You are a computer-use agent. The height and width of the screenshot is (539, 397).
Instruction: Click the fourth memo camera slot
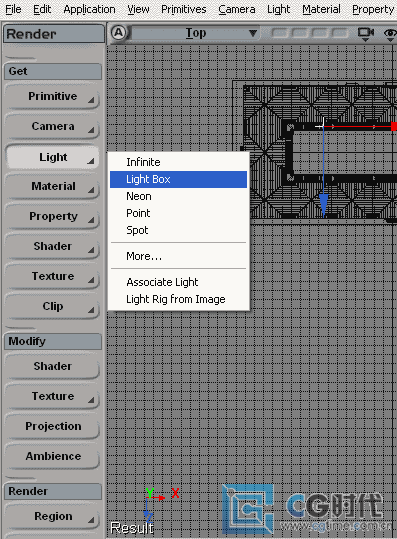tap(340, 33)
